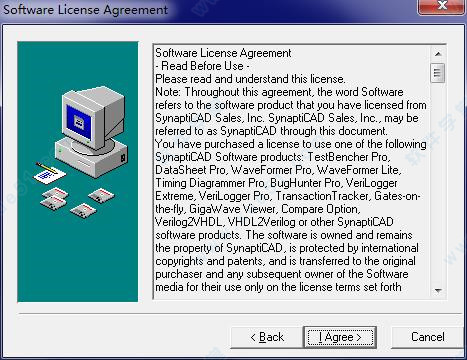Cancel the installation
This screenshot has width=467, height=360.
427,337
